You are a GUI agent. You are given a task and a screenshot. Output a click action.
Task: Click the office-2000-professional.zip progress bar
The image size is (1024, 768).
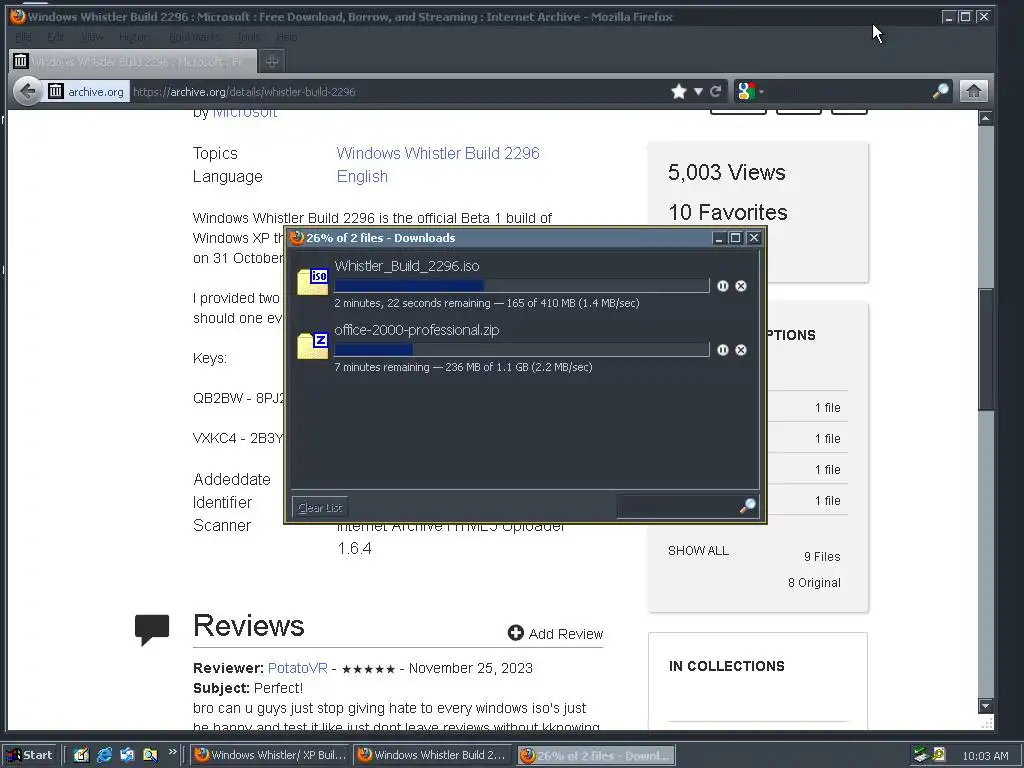(x=522, y=349)
